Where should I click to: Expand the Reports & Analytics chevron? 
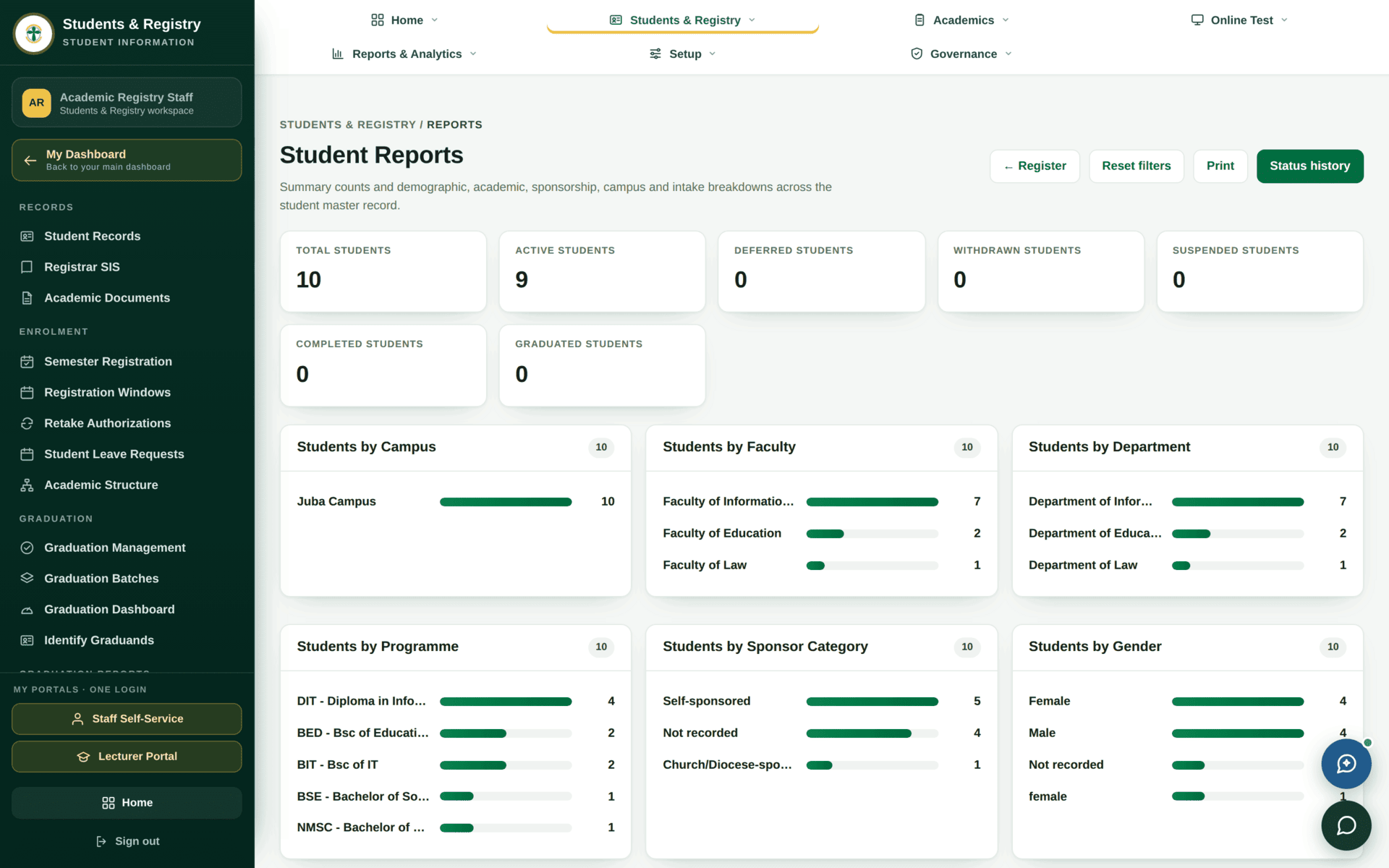tap(473, 54)
